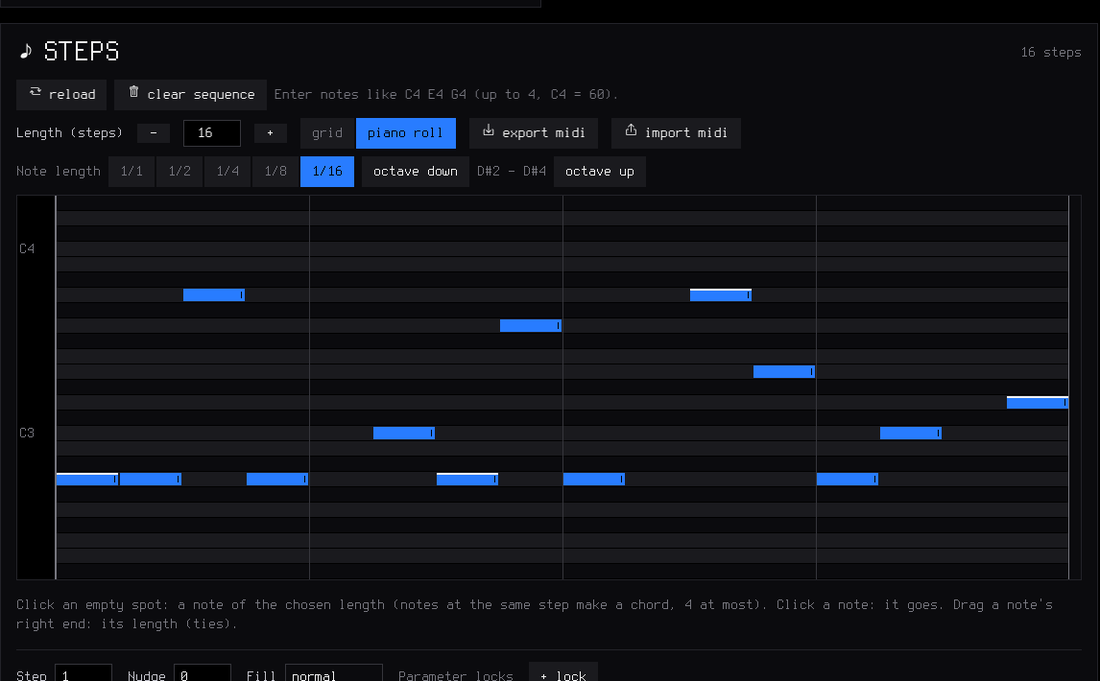This screenshot has width=1100, height=681.
Task: Shift range with octave down
Action: 415,172
